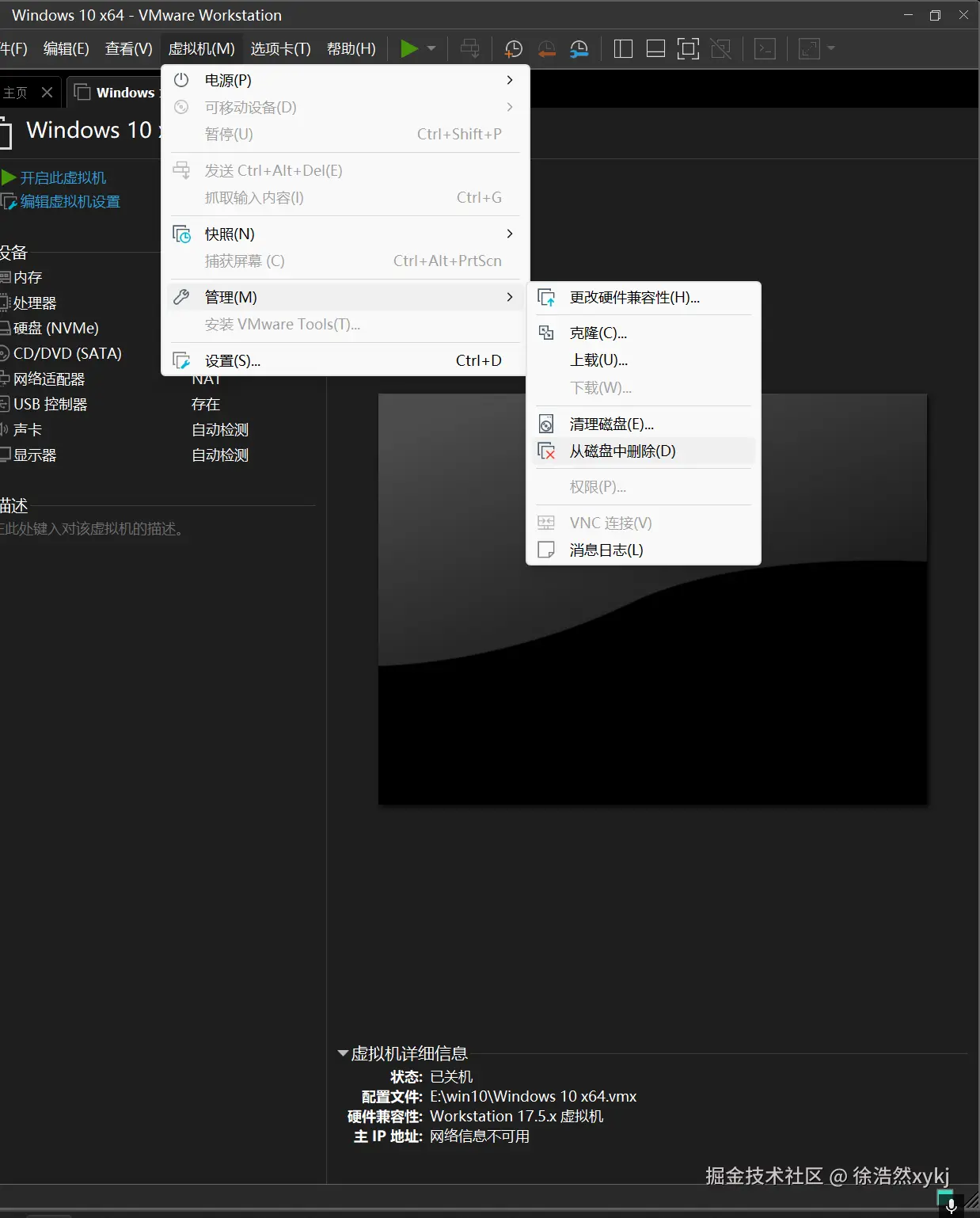980x1218 pixels.
Task: Collapse the 虚拟机详细信息 section
Action: [343, 1053]
